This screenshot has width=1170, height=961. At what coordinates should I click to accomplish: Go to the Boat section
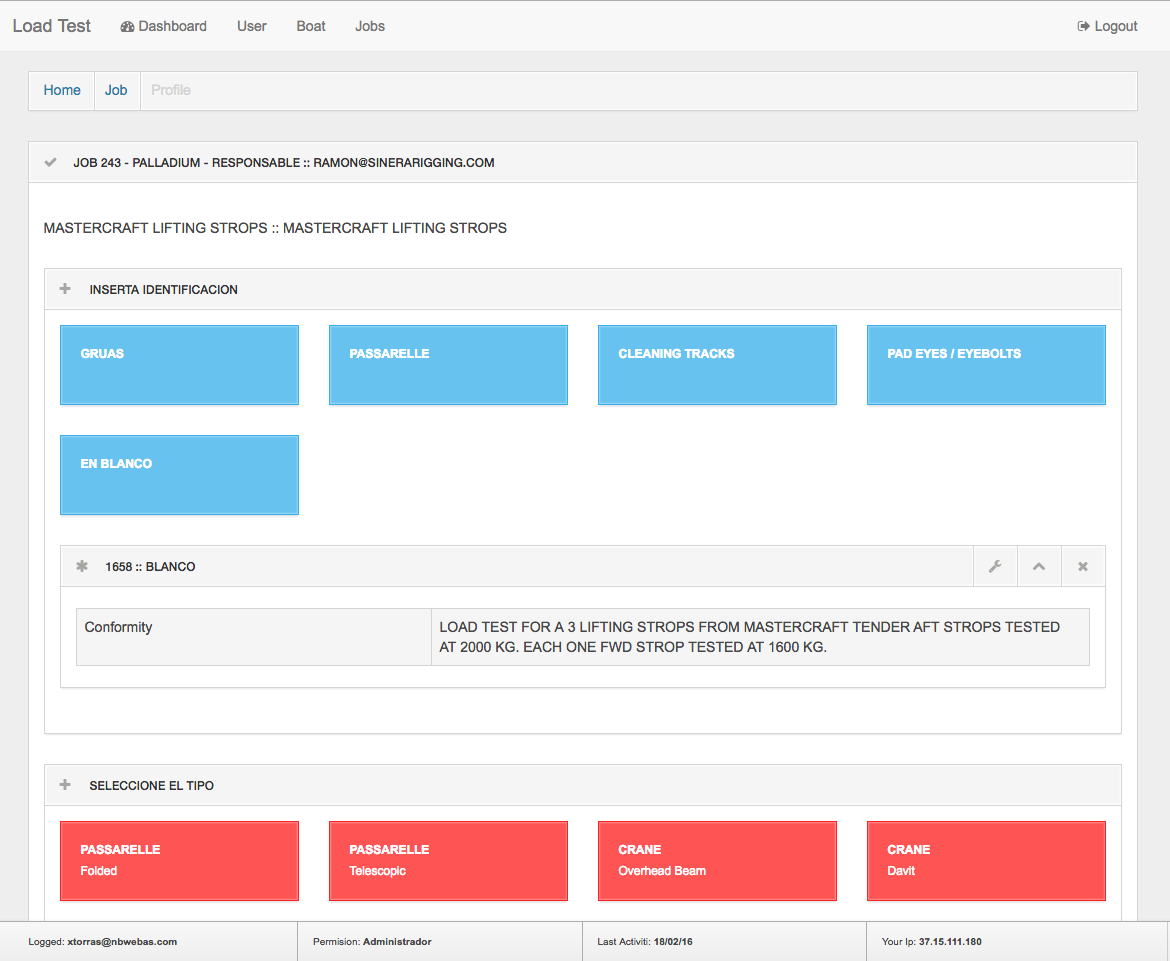point(311,26)
